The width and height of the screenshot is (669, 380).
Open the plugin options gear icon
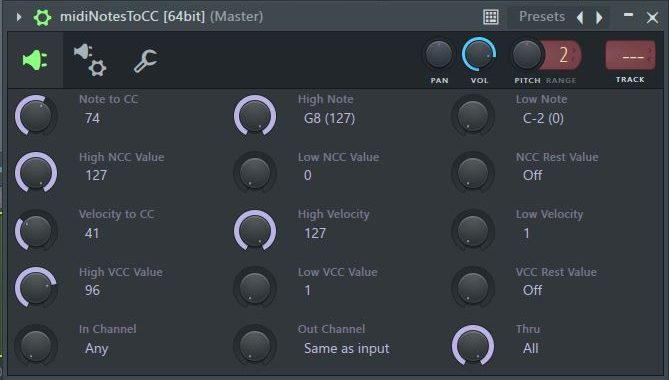[42, 17]
